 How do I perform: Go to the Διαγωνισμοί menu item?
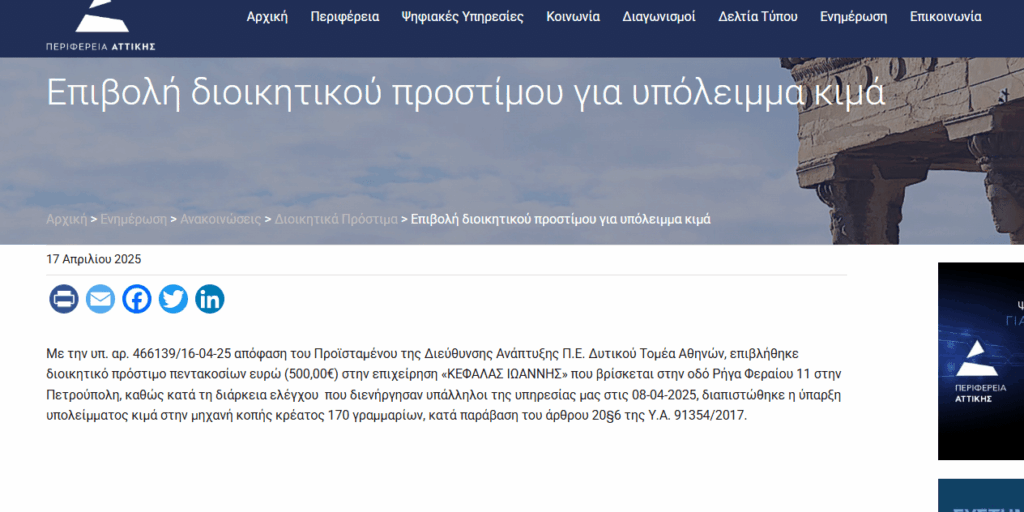point(659,17)
